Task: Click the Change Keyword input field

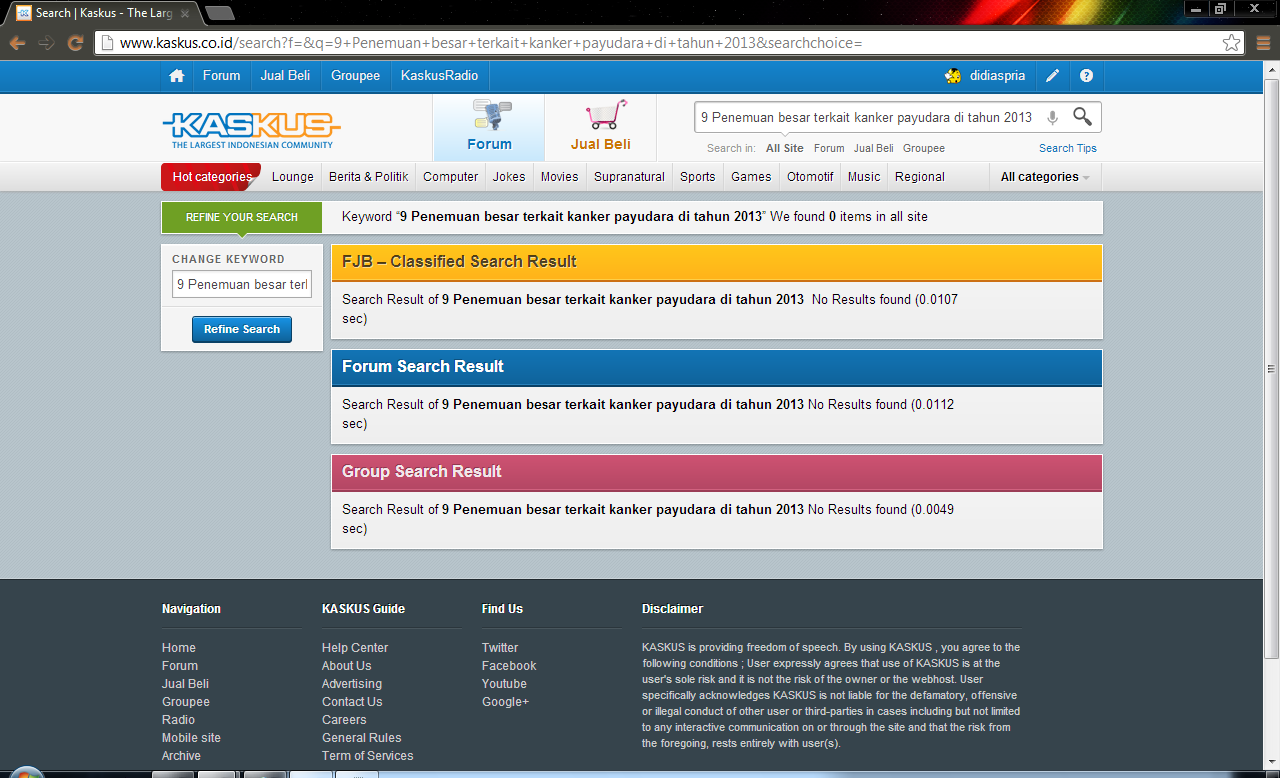Action: click(x=242, y=284)
